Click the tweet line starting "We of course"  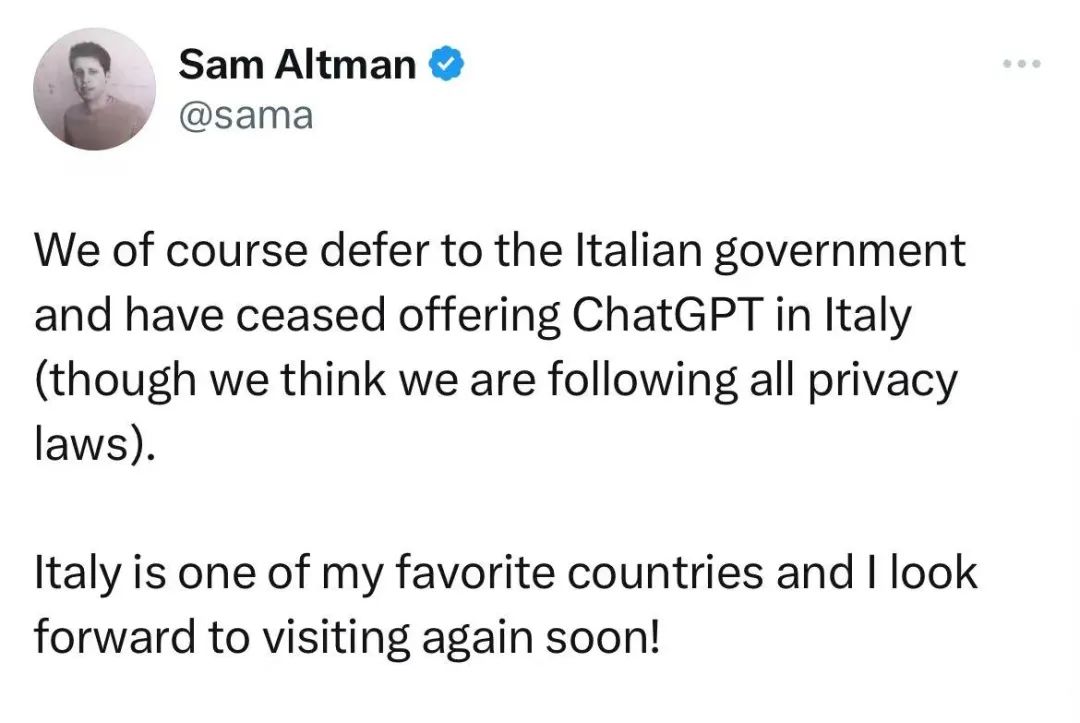(x=500, y=251)
